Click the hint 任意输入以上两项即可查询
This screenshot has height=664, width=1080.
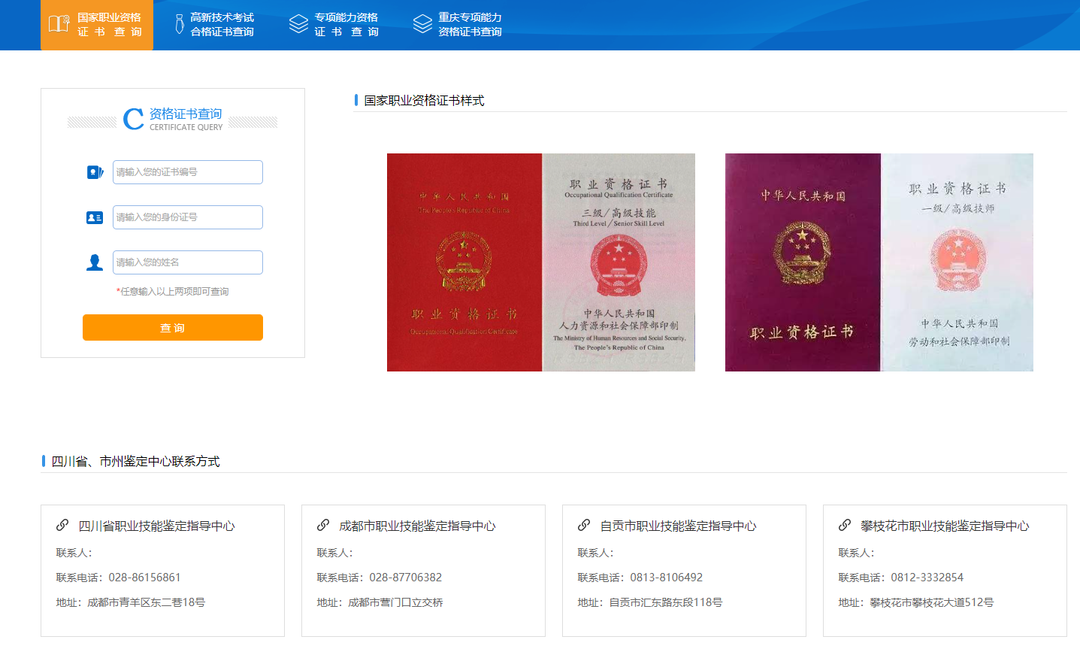(173, 292)
